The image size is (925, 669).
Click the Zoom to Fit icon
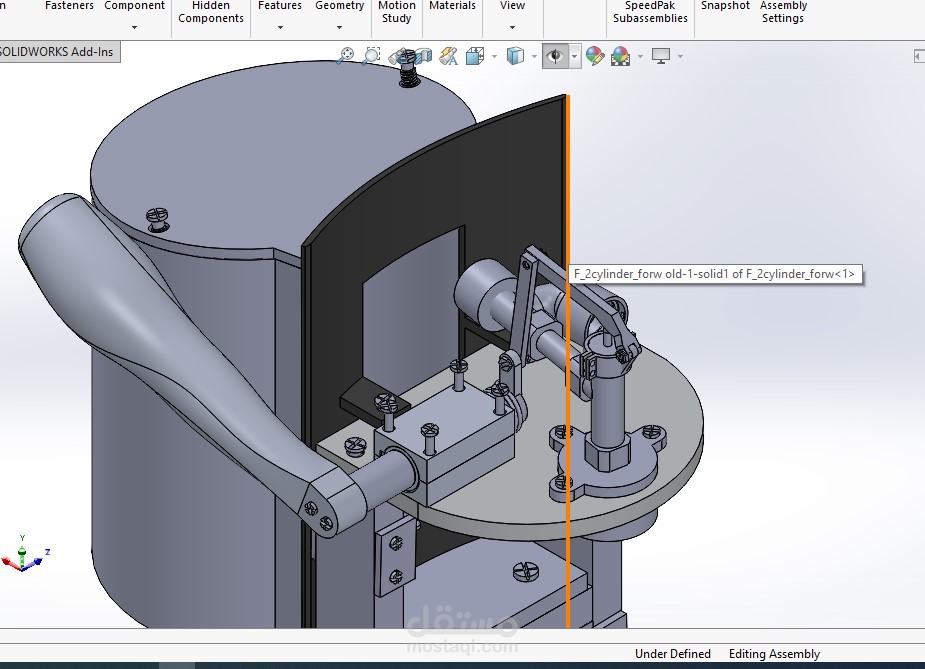pos(345,56)
